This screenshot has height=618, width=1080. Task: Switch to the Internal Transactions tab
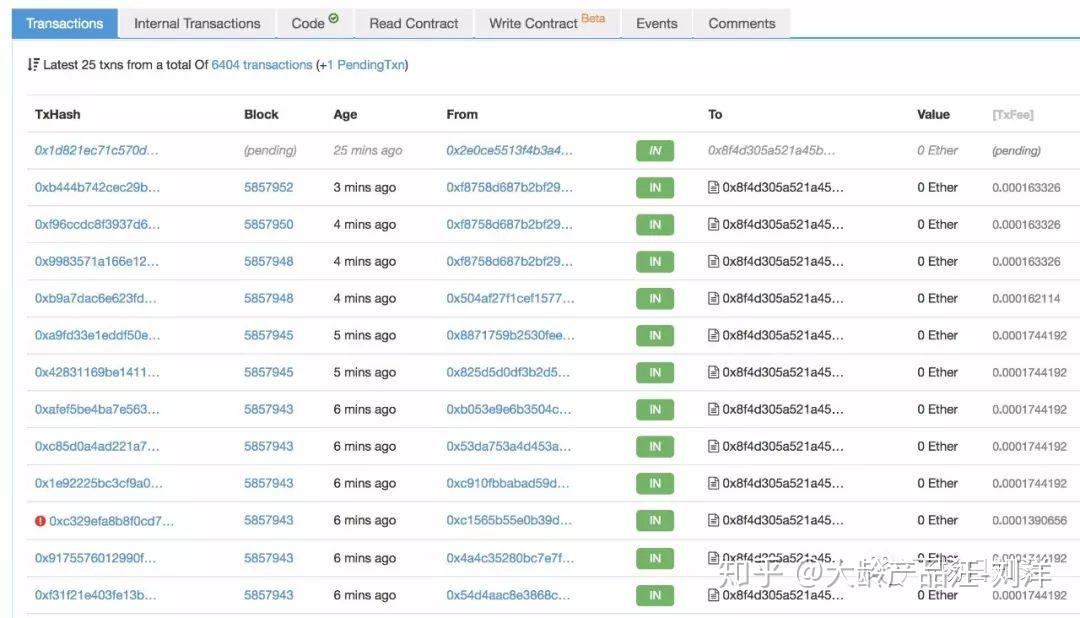[197, 23]
